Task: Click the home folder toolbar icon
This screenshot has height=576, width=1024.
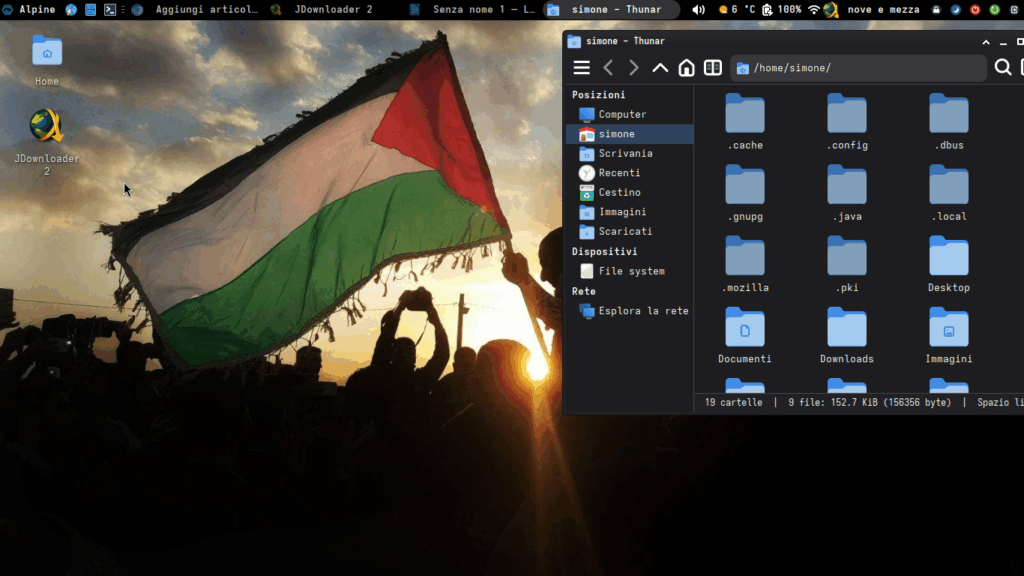Action: (x=686, y=68)
